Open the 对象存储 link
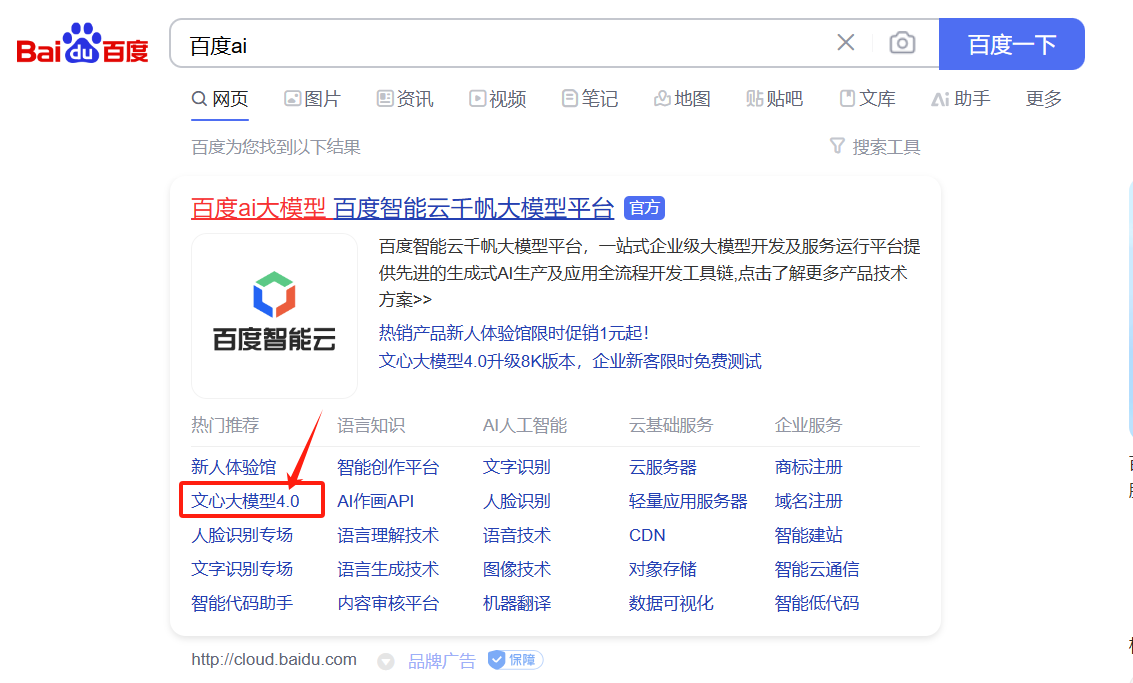This screenshot has height=683, width=1133. [x=663, y=570]
